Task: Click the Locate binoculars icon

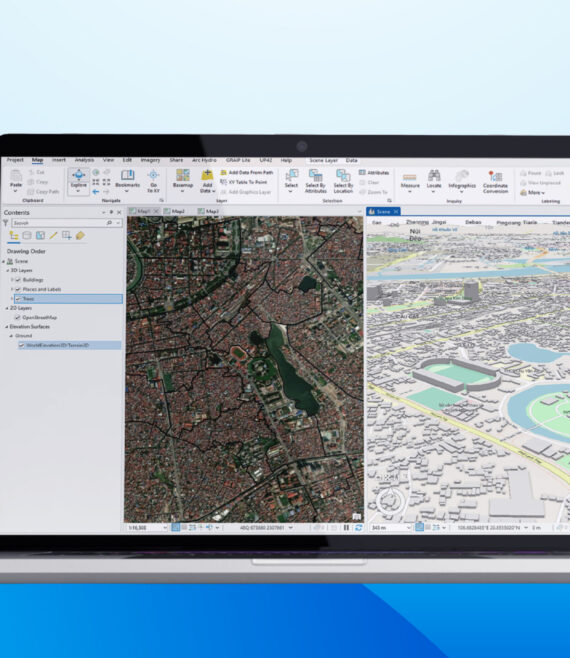Action: click(434, 176)
